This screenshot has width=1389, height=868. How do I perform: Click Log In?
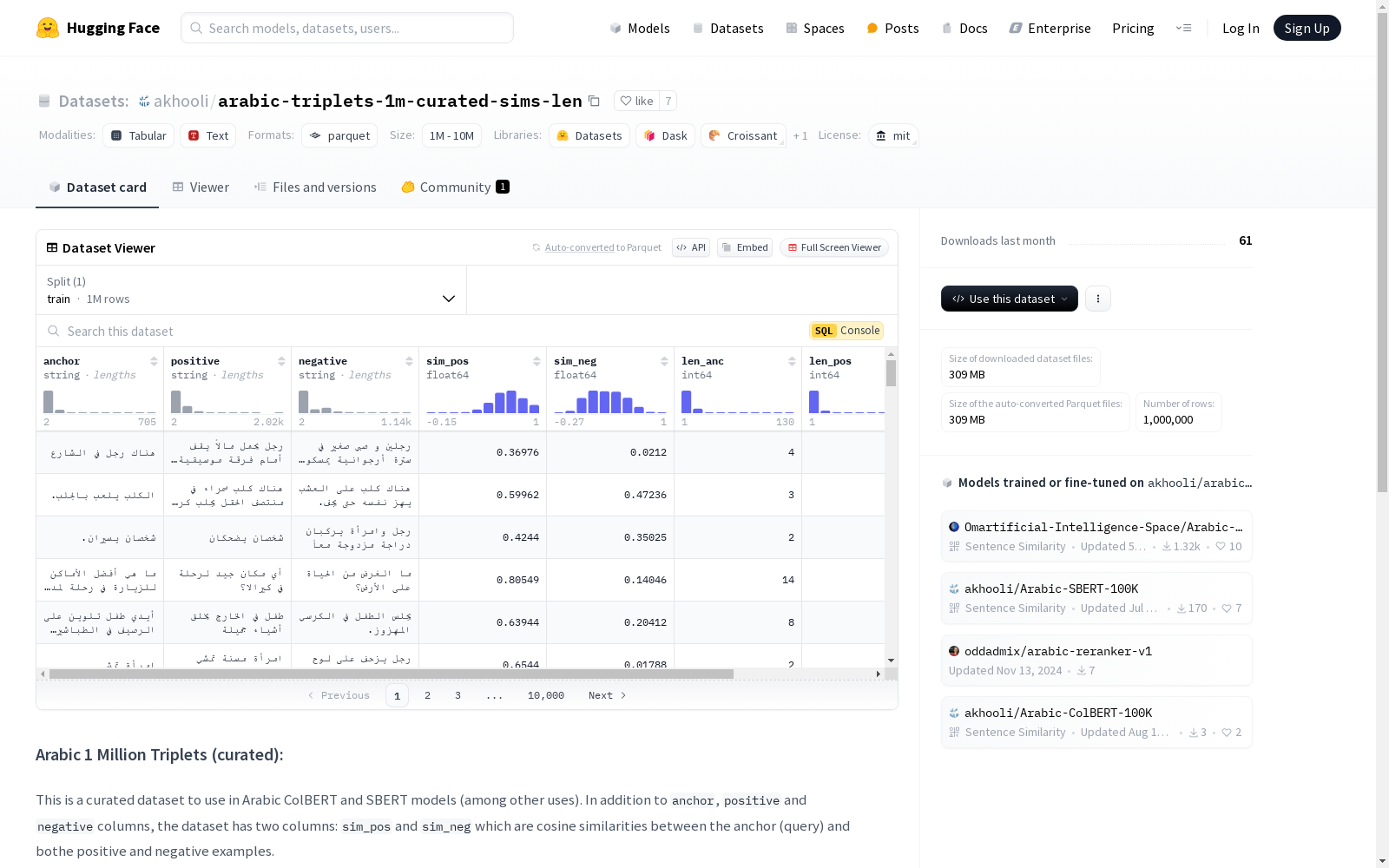pyautogui.click(x=1241, y=28)
